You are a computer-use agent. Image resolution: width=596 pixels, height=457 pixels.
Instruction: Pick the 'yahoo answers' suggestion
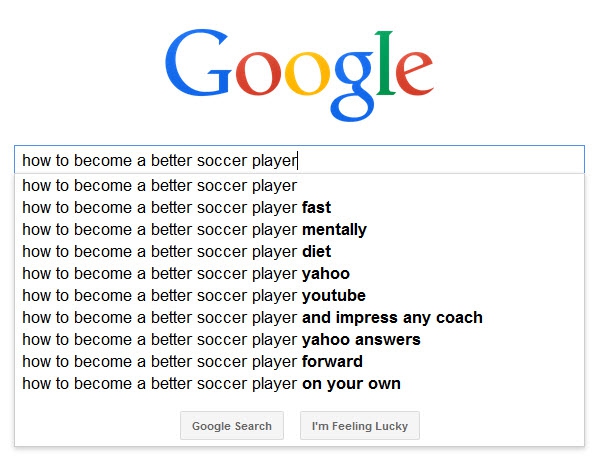(299, 340)
